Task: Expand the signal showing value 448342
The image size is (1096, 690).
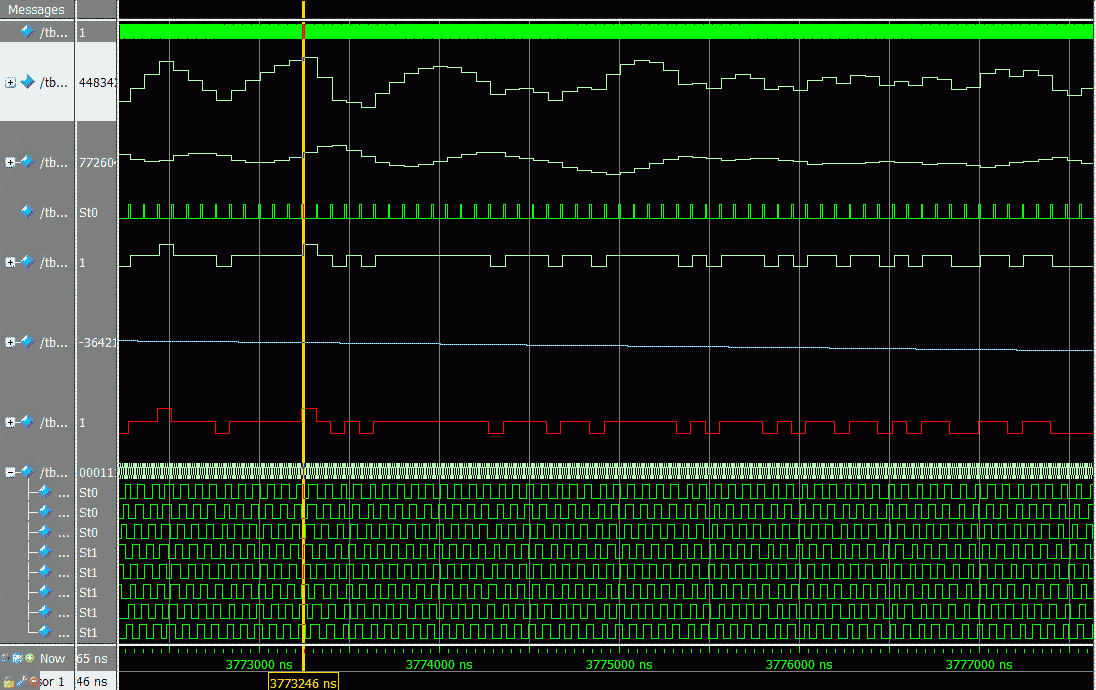Action: (x=10, y=82)
